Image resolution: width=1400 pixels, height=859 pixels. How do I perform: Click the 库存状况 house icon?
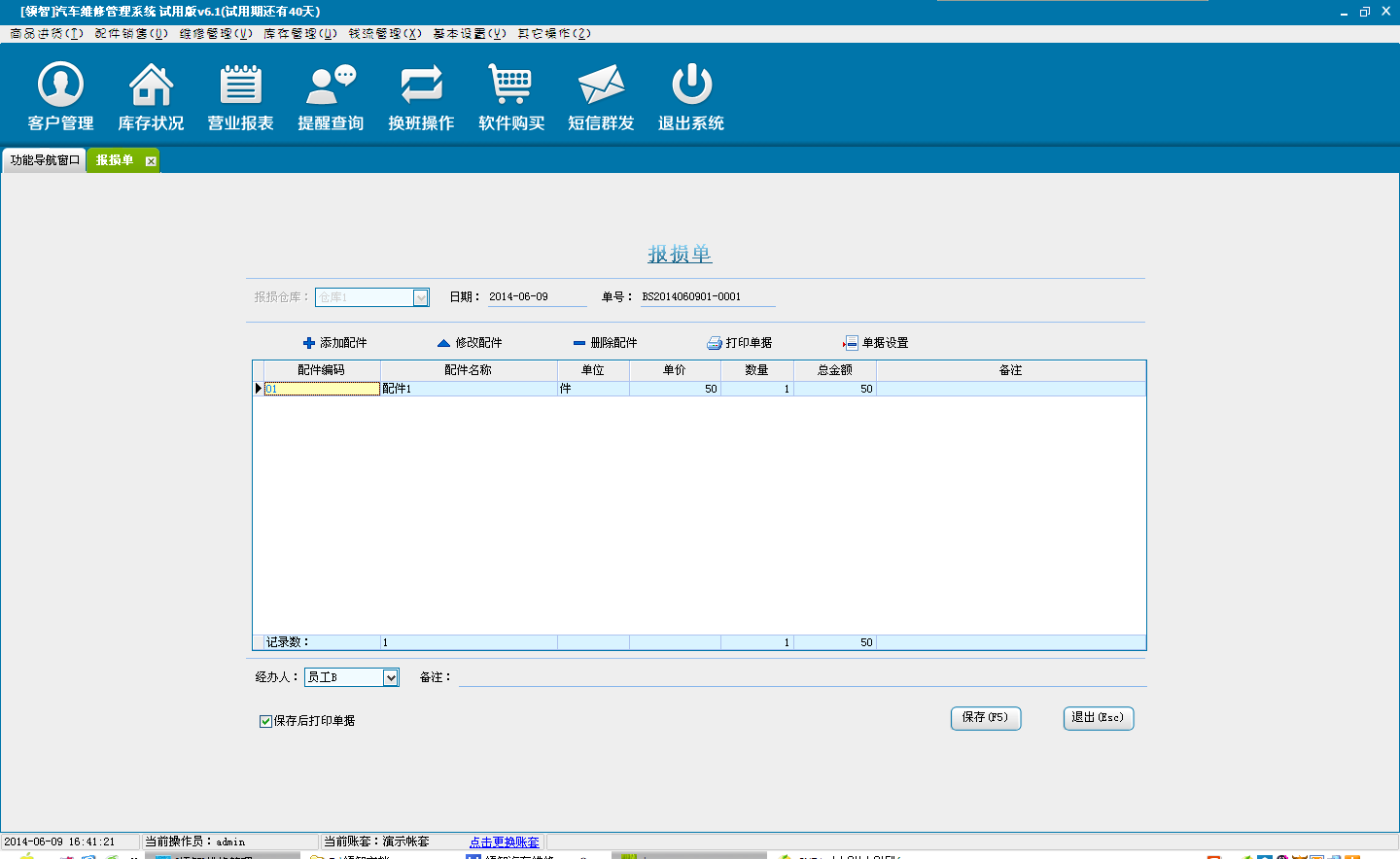click(151, 86)
